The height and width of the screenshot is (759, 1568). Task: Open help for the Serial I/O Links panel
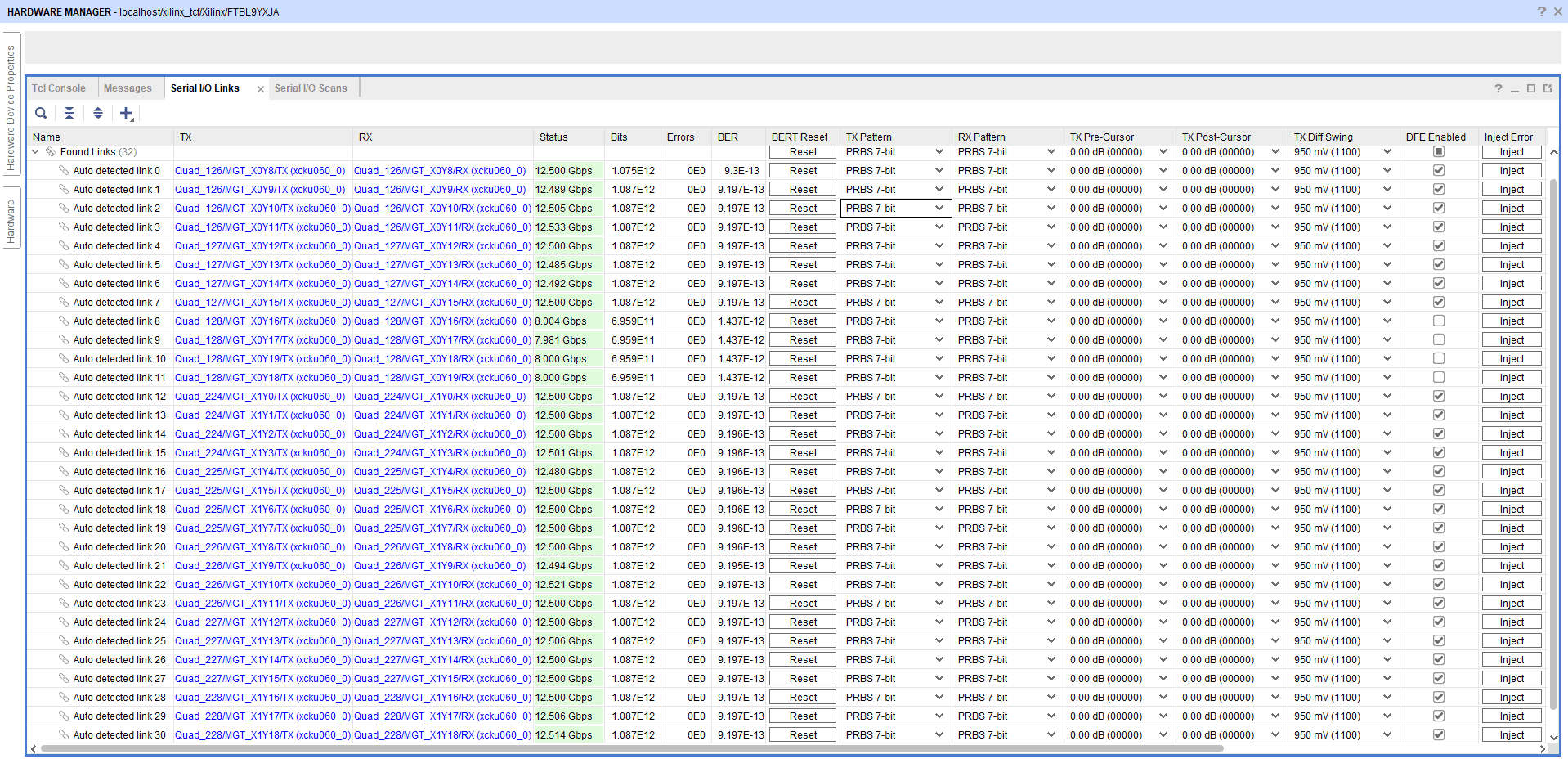(1498, 88)
